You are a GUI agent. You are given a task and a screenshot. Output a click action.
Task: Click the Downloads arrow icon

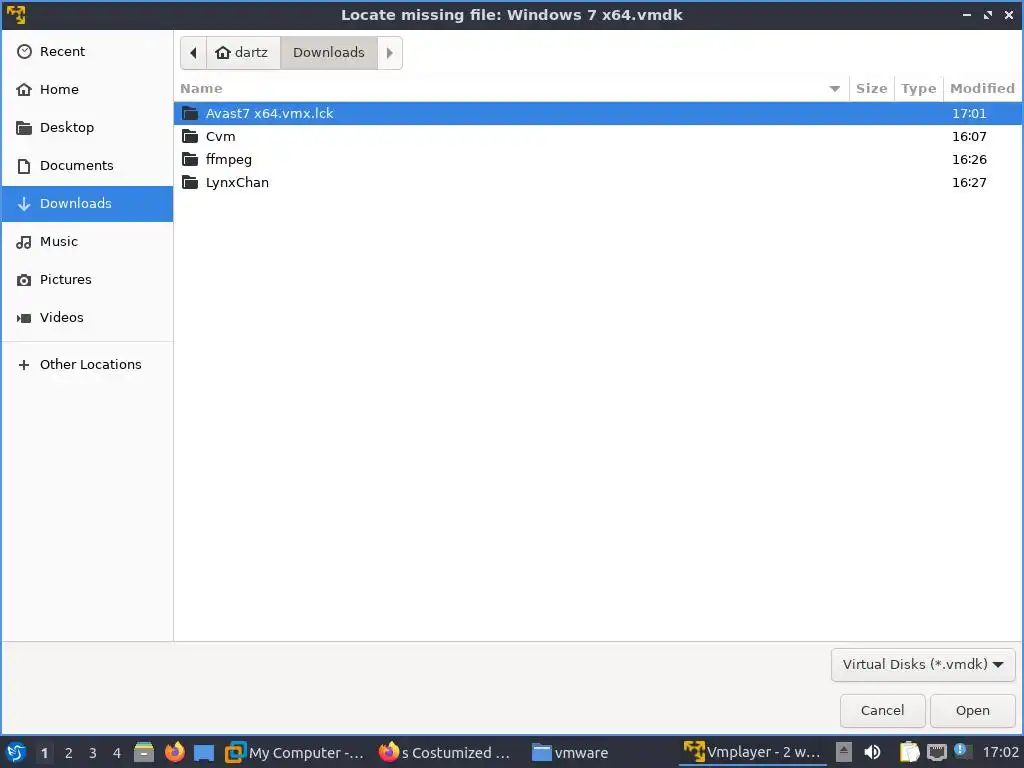coord(24,204)
